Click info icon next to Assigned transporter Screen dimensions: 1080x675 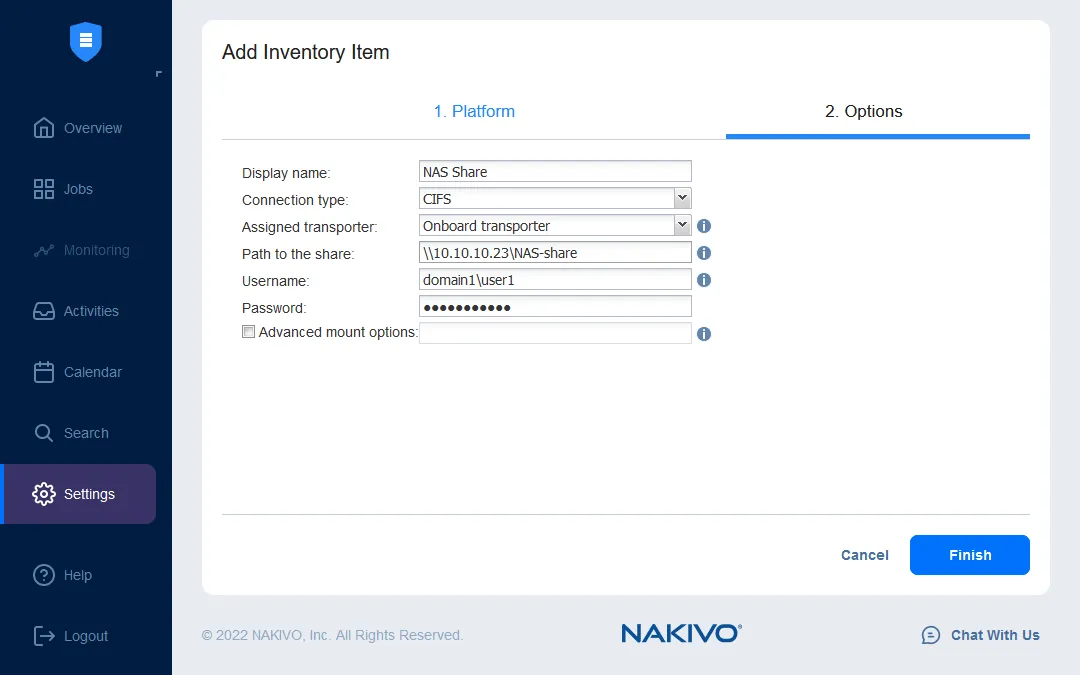(704, 226)
